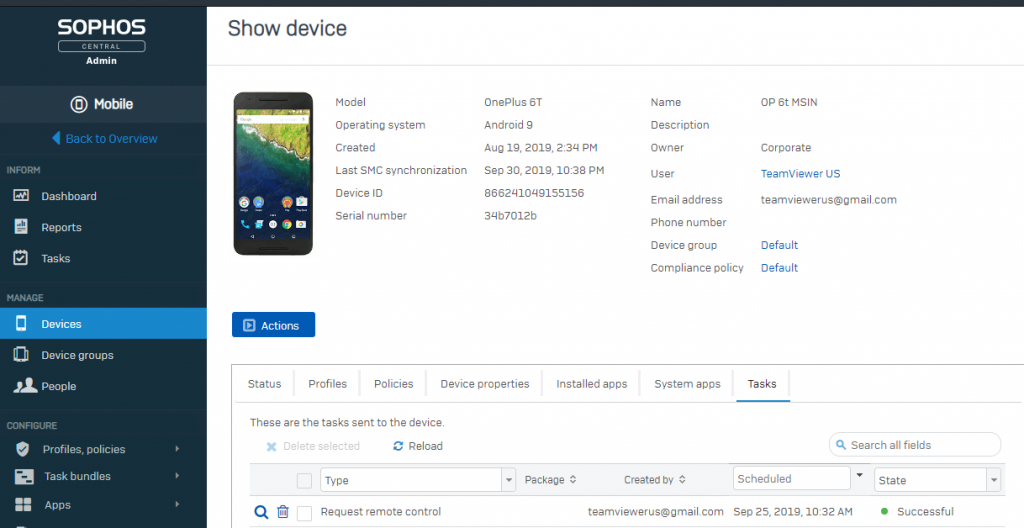Click the People icon in sidebar
The height and width of the screenshot is (528, 1024).
click(x=25, y=386)
